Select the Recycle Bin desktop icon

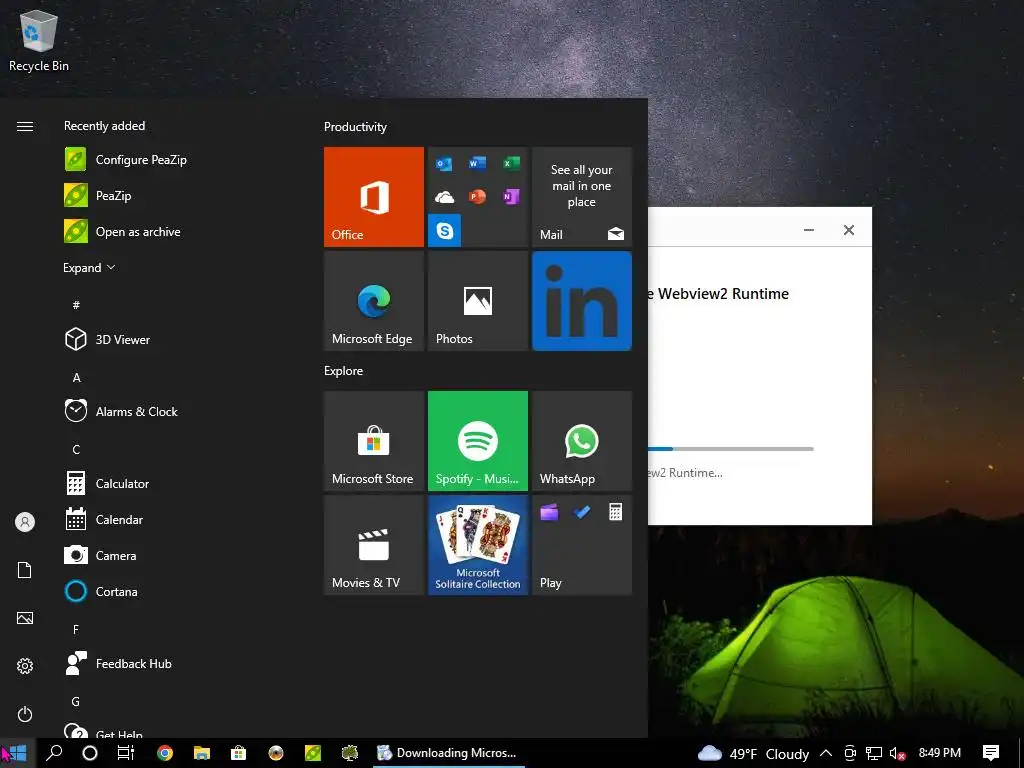pyautogui.click(x=39, y=41)
